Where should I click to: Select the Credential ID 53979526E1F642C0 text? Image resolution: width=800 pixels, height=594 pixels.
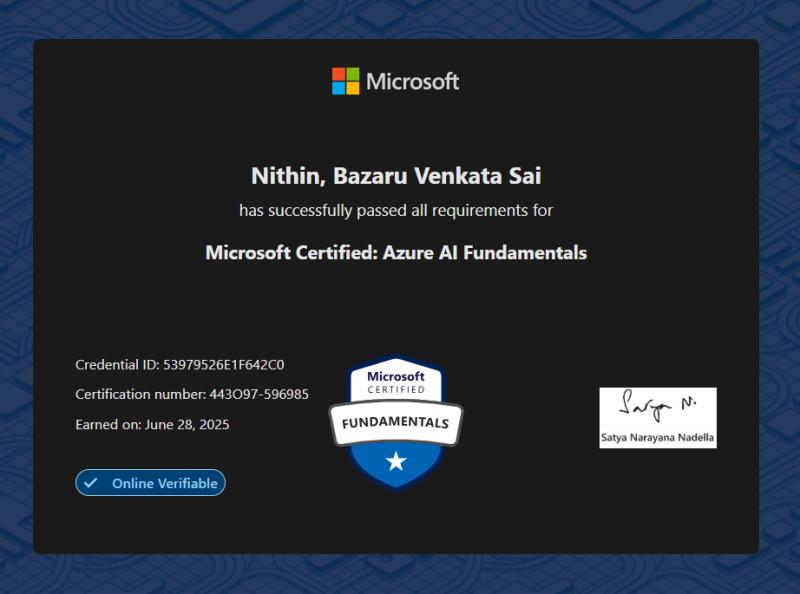click(x=180, y=365)
